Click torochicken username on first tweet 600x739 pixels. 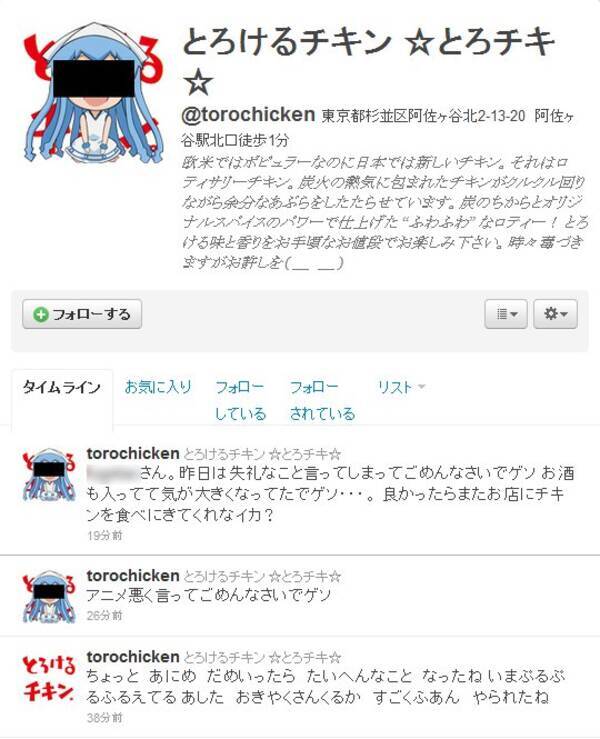coord(133,454)
